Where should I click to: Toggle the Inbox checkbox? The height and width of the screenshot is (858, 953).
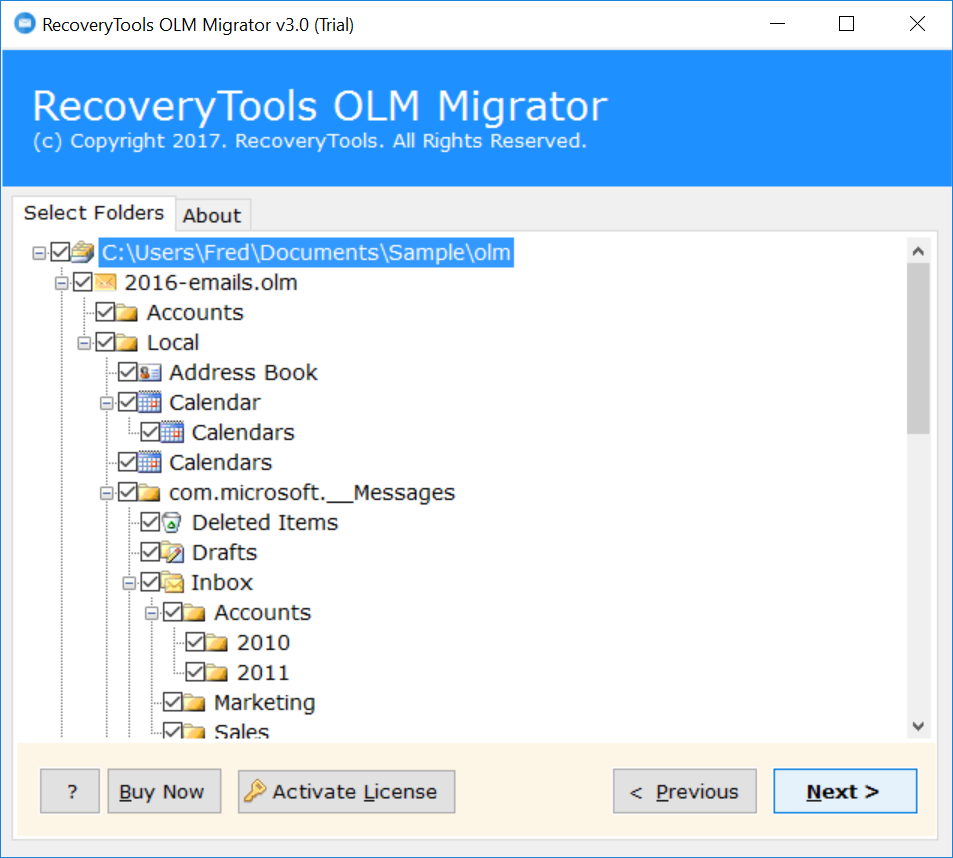pos(150,582)
